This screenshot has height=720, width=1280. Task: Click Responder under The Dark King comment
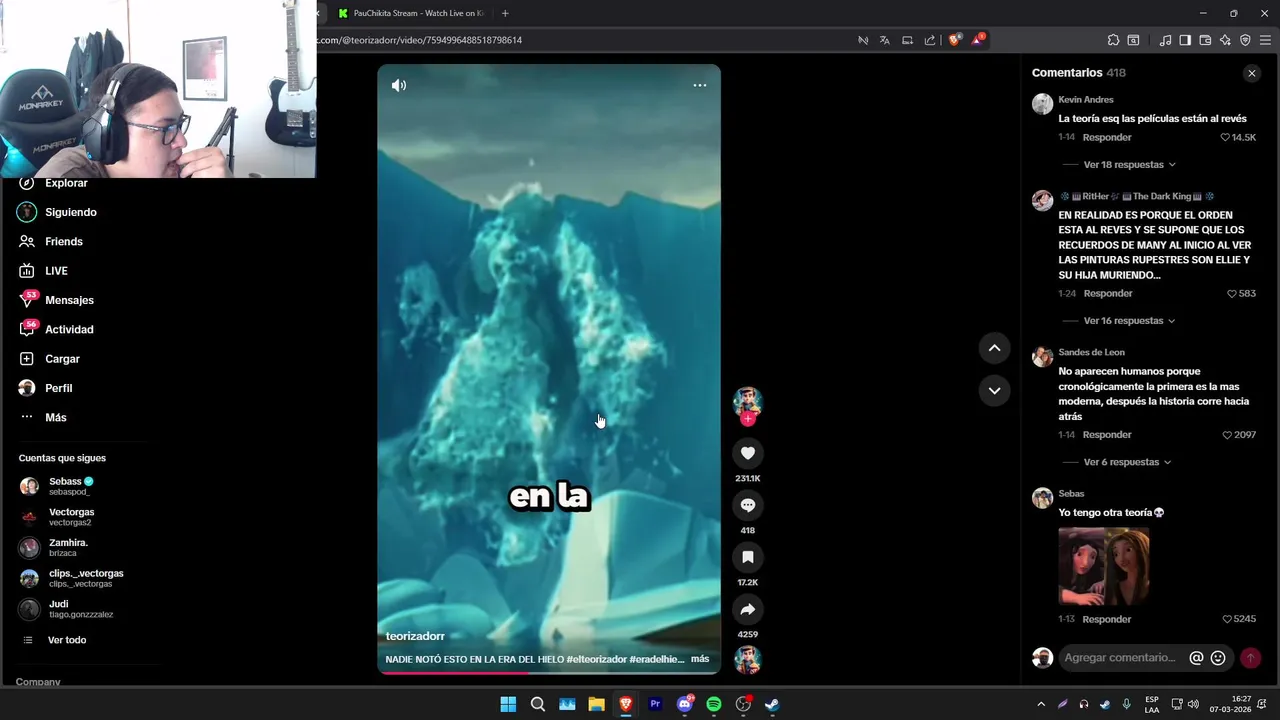pos(1108,294)
